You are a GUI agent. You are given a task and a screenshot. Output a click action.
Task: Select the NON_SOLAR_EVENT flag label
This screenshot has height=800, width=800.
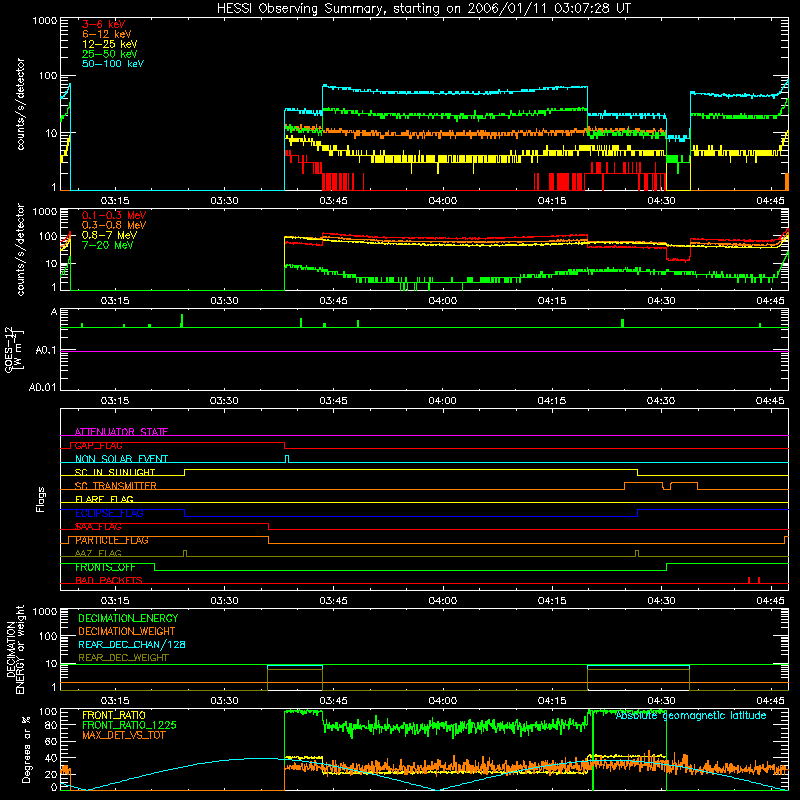click(x=121, y=459)
